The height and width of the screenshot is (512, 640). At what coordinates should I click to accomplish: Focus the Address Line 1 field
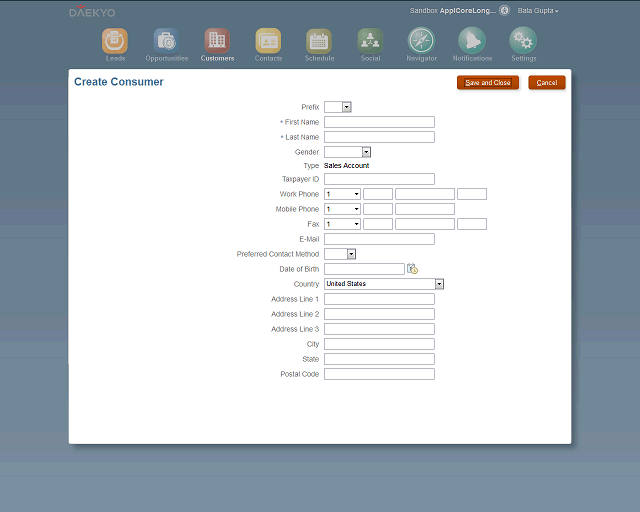pyautogui.click(x=379, y=299)
